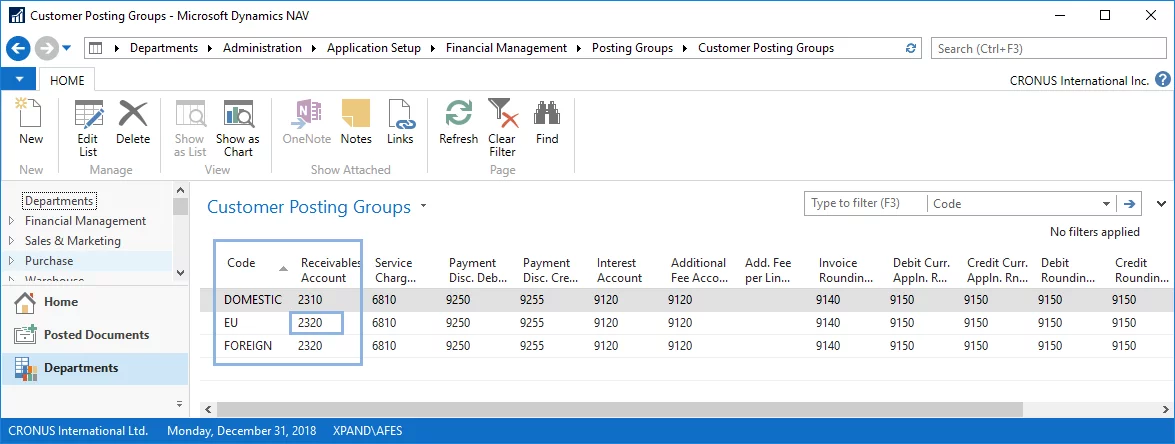Open the Customer Posting Groups title dropdown
1175x444 pixels.
pos(423,207)
